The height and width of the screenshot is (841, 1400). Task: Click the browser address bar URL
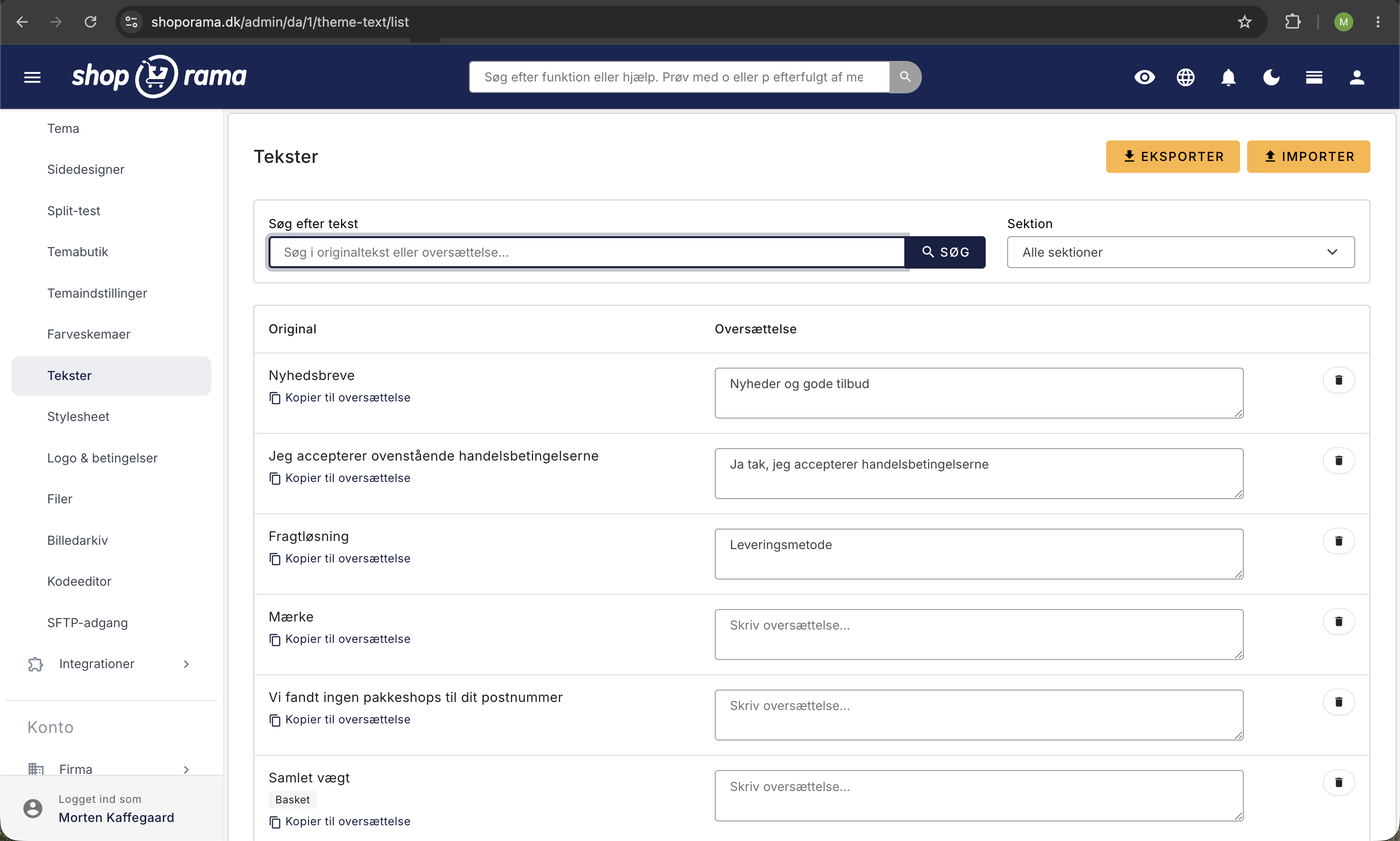280,21
